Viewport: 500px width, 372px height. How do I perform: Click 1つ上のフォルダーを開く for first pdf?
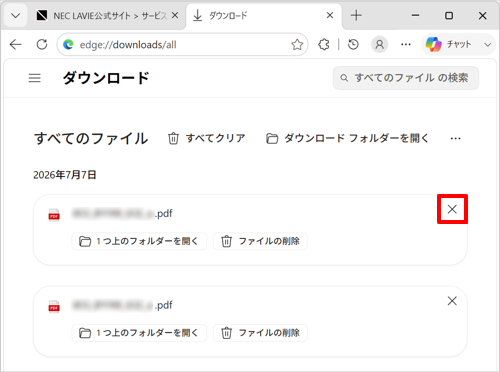pyautogui.click(x=139, y=241)
